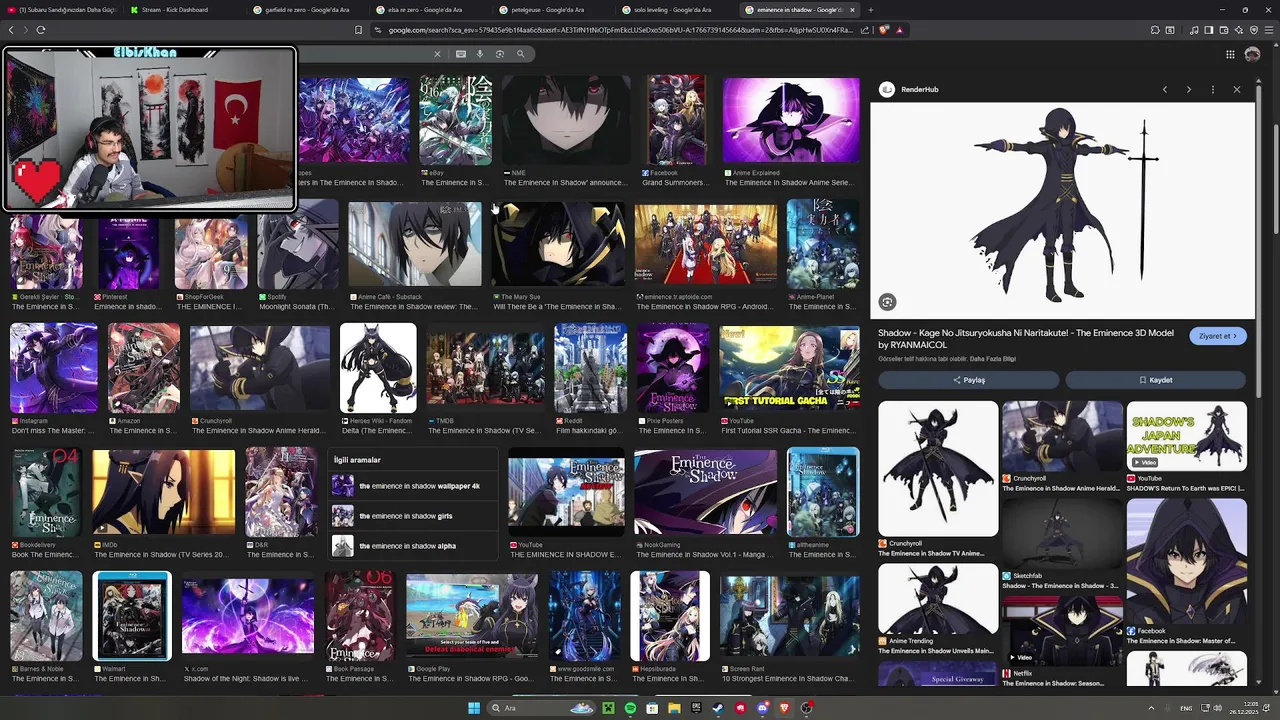Reload the page with the refresh icon
The image size is (1280, 720).
click(41, 30)
